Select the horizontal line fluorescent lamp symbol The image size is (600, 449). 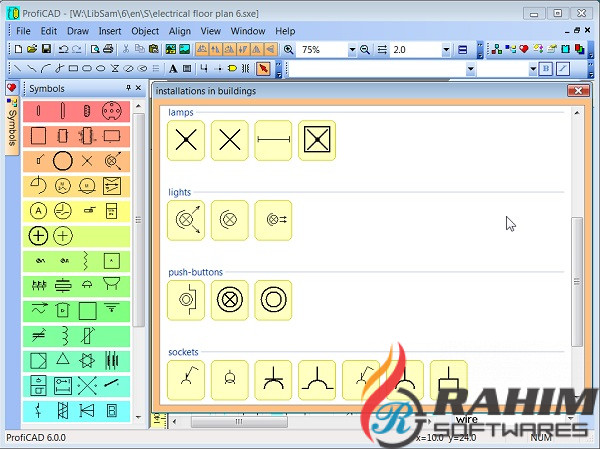(x=273, y=140)
